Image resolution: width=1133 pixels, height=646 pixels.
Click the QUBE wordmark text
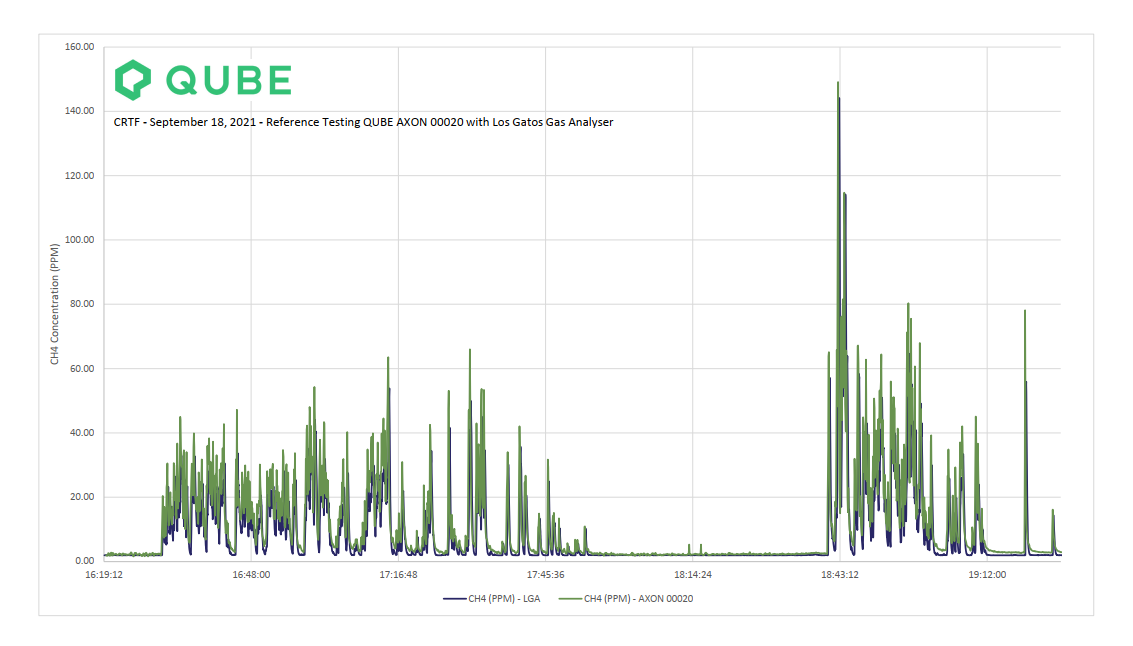(x=228, y=80)
